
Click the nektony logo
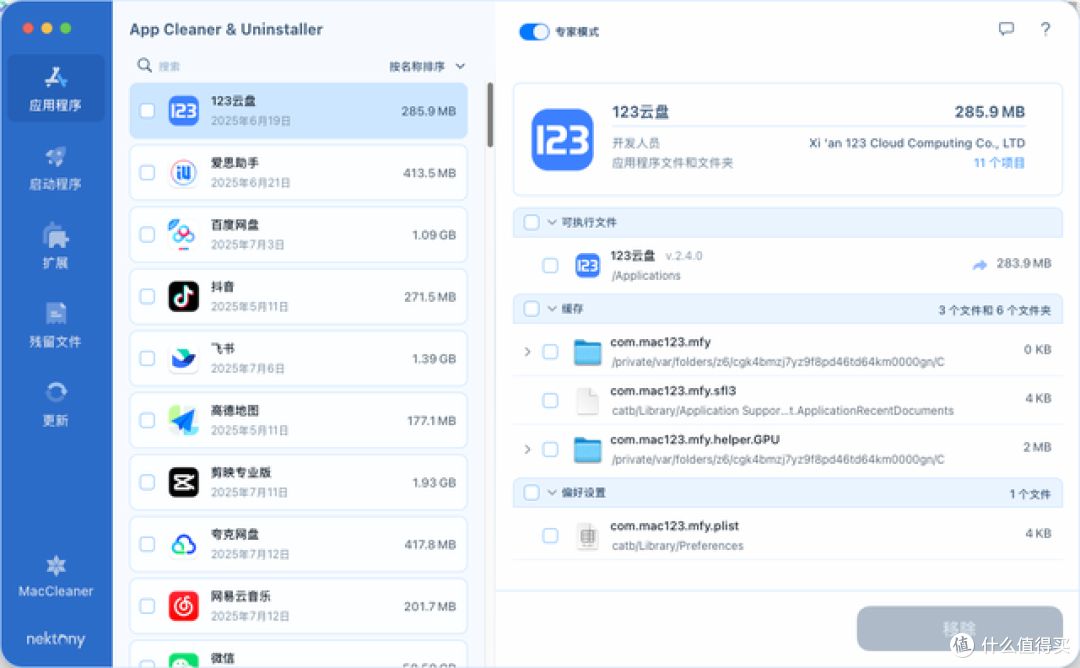tap(56, 639)
